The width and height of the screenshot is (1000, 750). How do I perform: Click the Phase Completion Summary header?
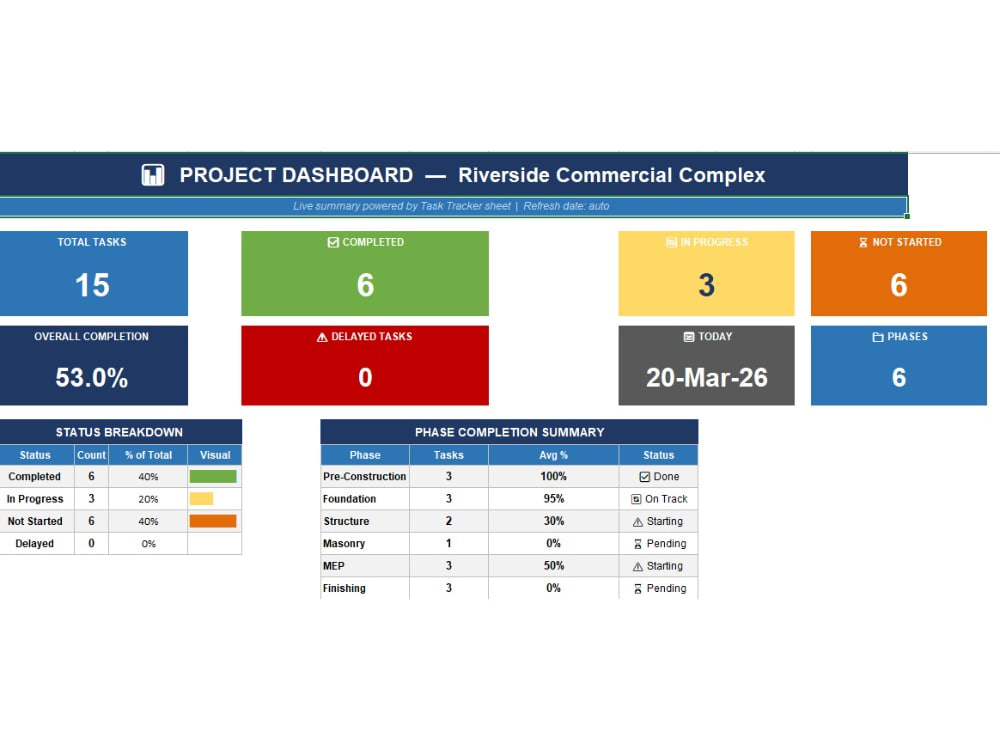[x=509, y=432]
